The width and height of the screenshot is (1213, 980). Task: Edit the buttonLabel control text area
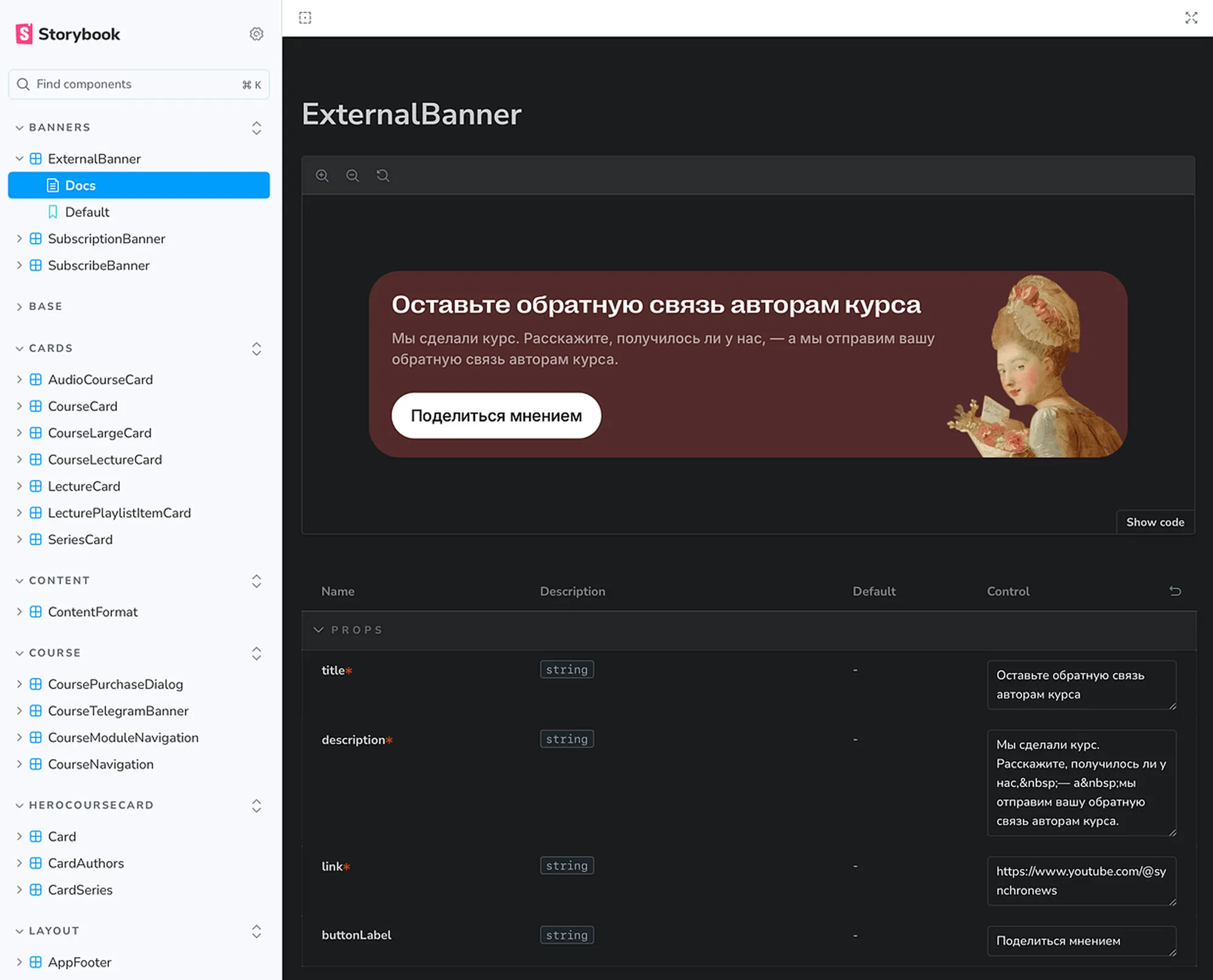pos(1082,941)
